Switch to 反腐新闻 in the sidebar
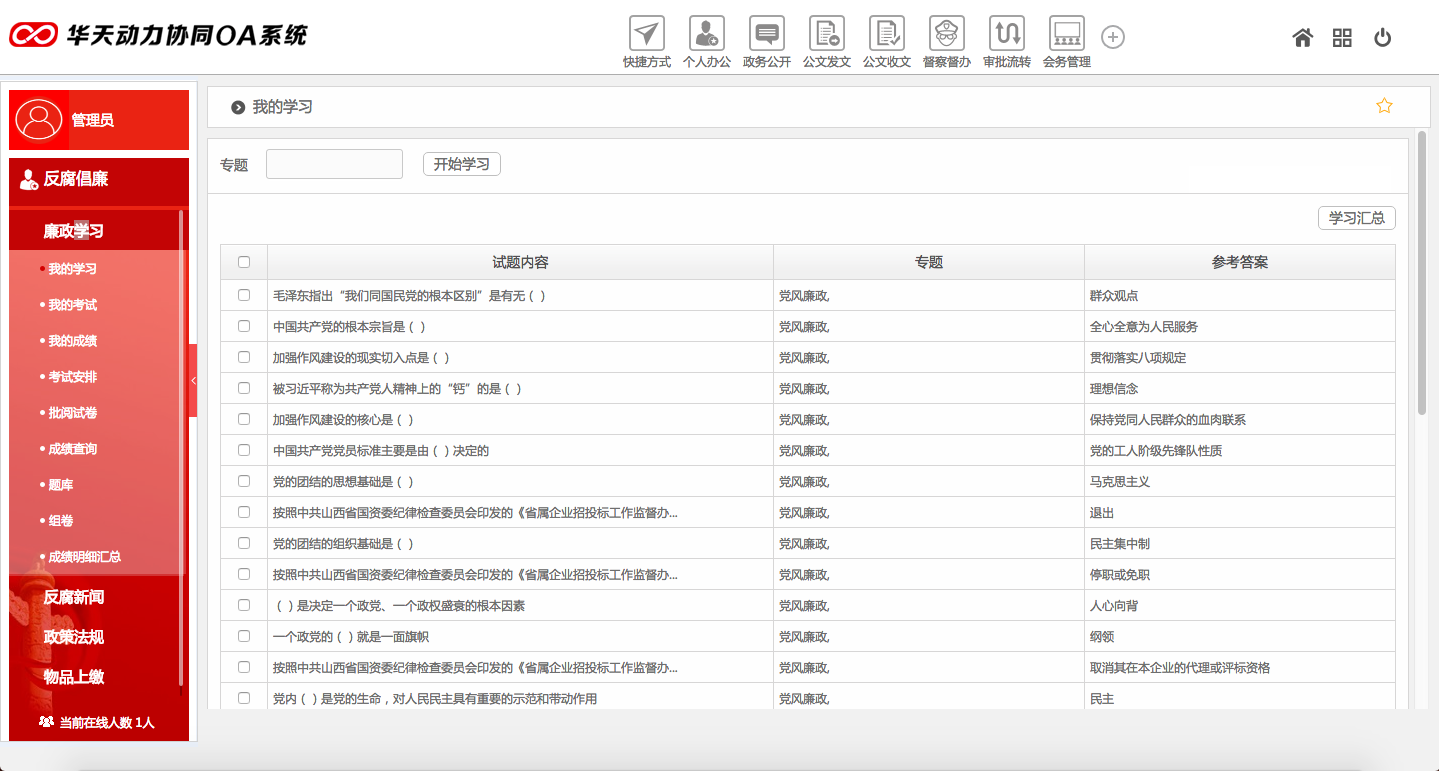 (73, 597)
